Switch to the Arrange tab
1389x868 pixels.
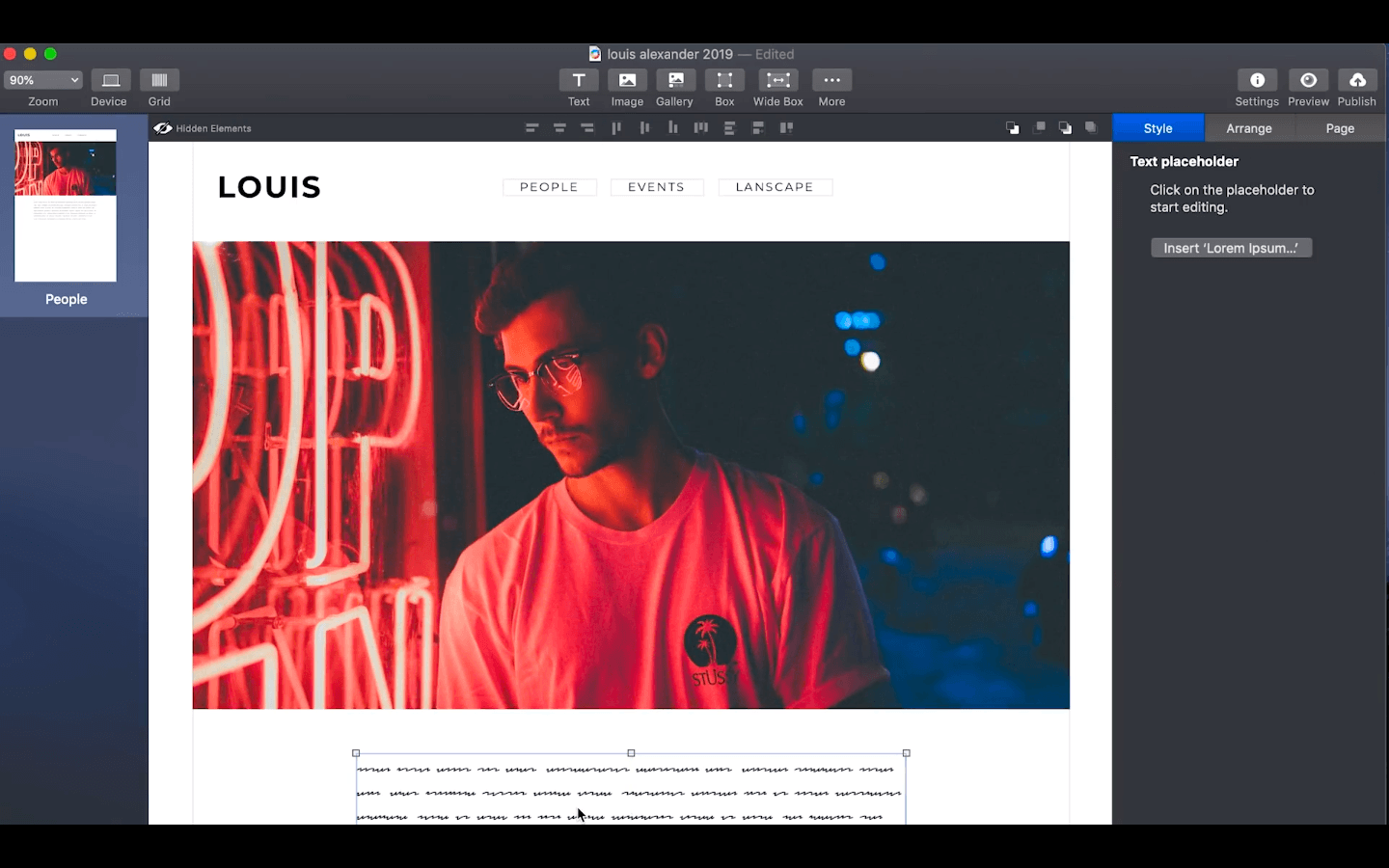(1248, 128)
